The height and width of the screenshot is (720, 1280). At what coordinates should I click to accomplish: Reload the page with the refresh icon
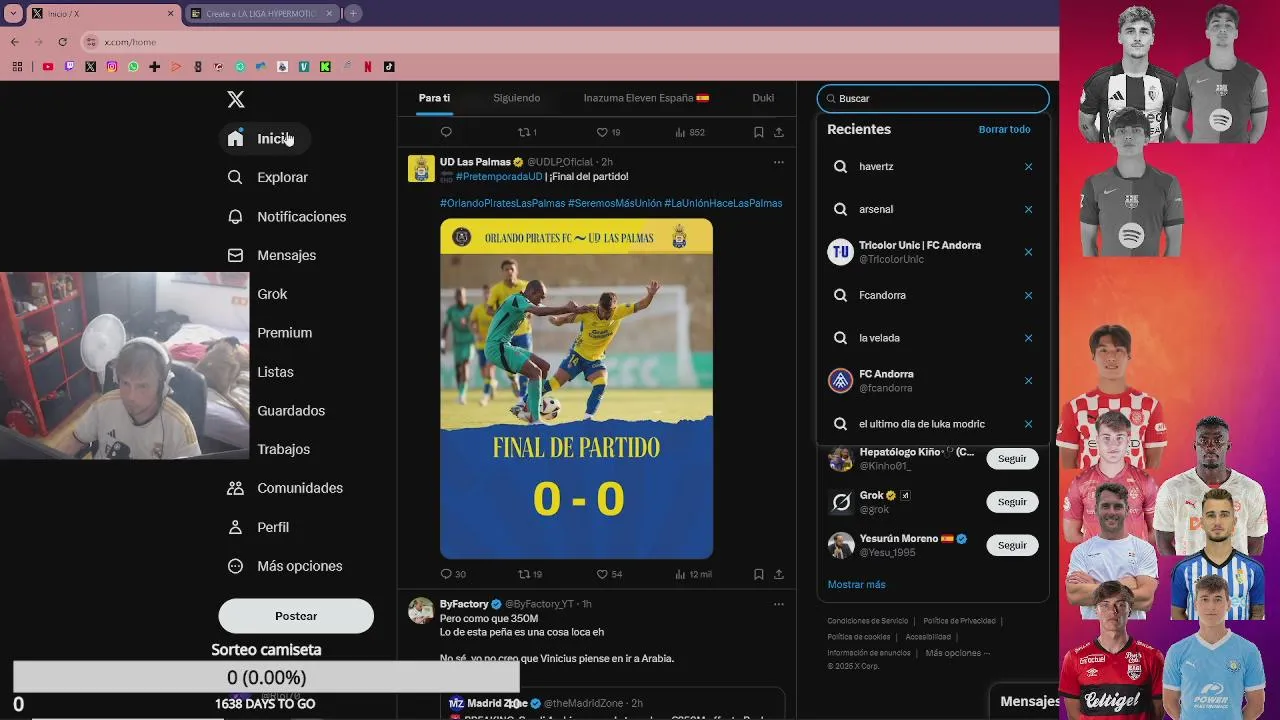coord(62,42)
